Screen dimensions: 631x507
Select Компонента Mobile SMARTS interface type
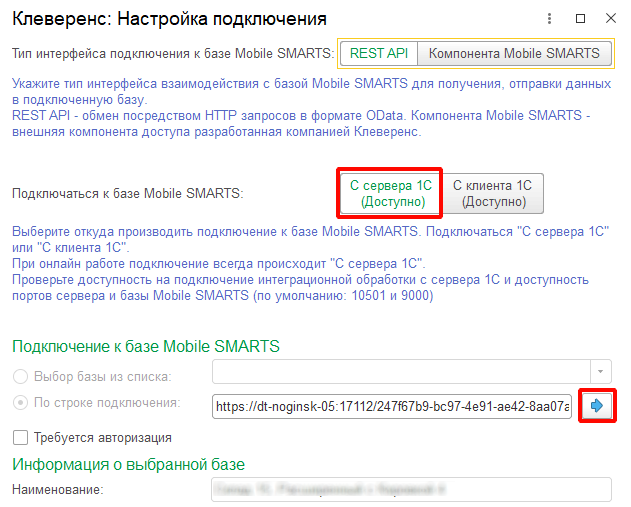point(514,54)
